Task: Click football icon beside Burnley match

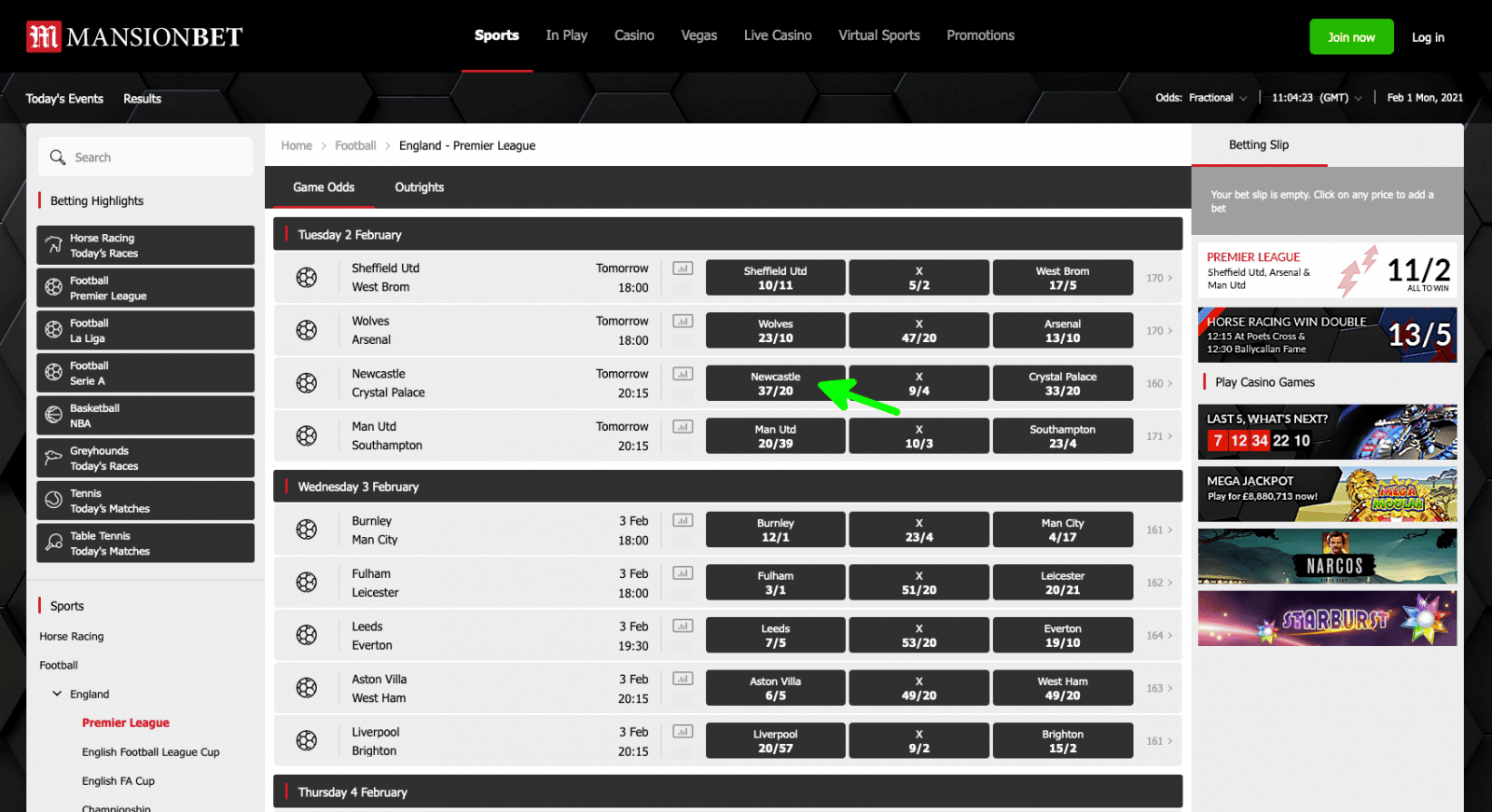Action: pyautogui.click(x=307, y=530)
